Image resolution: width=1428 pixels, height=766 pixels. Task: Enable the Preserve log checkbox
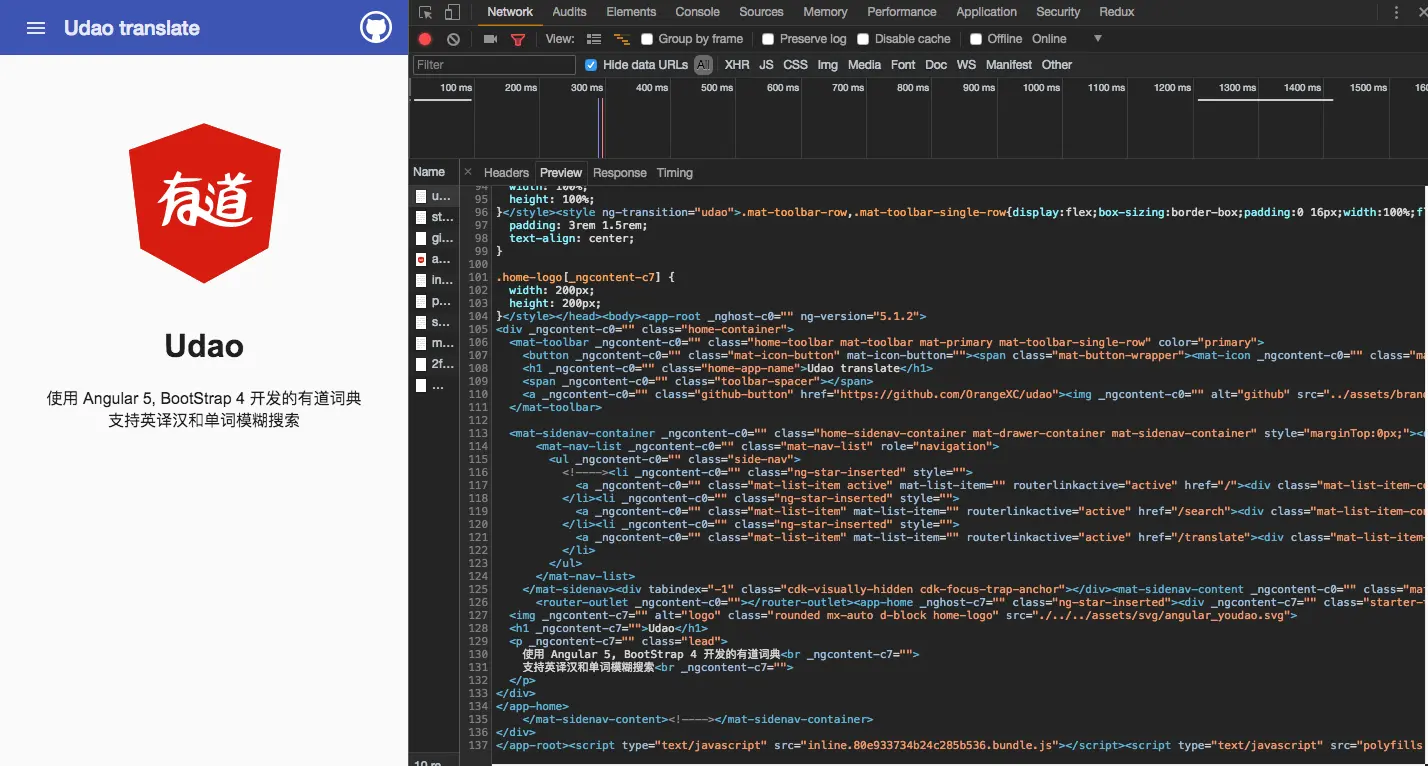click(768, 39)
